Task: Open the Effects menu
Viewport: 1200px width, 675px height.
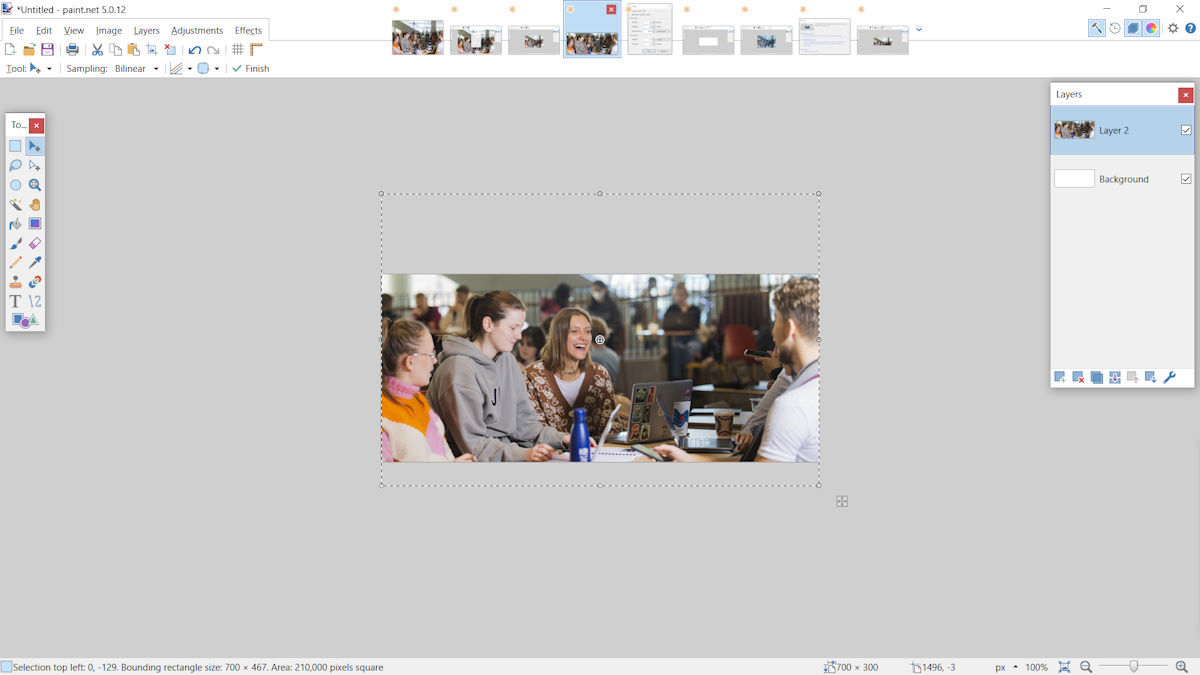Action: (x=248, y=30)
